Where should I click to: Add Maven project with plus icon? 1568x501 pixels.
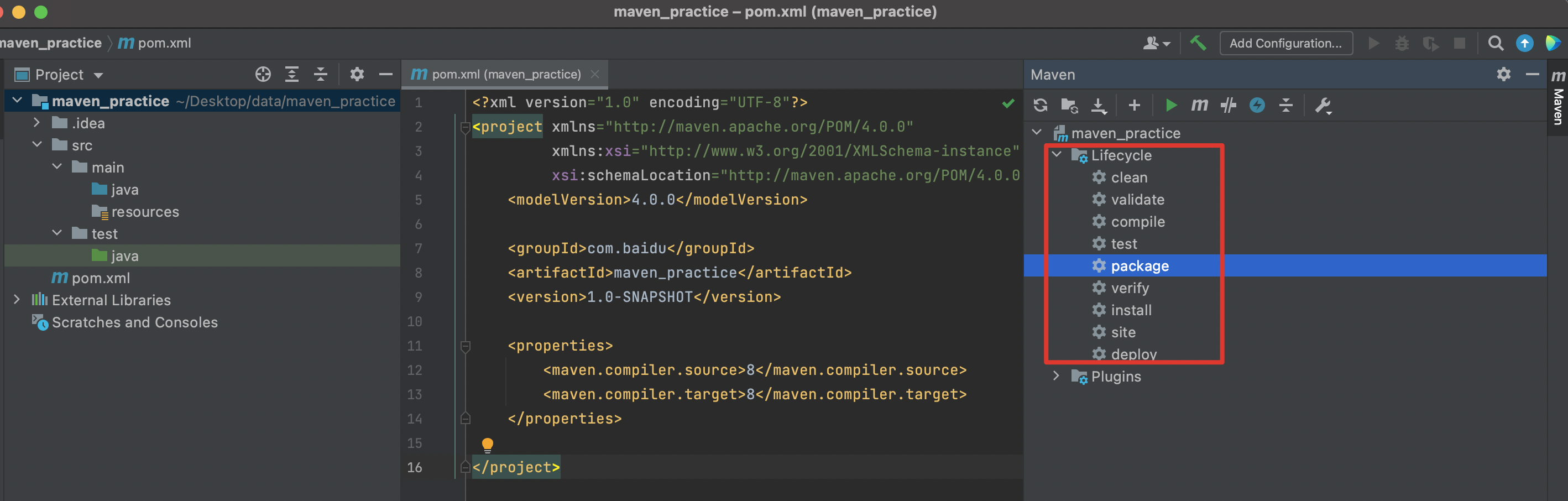tap(1134, 105)
